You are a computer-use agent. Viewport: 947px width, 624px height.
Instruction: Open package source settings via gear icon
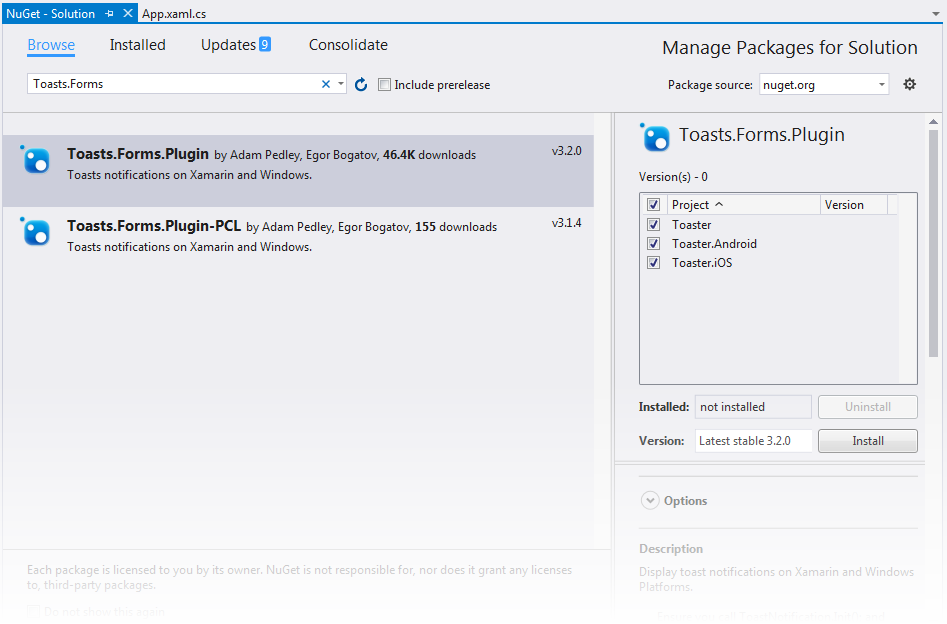909,84
